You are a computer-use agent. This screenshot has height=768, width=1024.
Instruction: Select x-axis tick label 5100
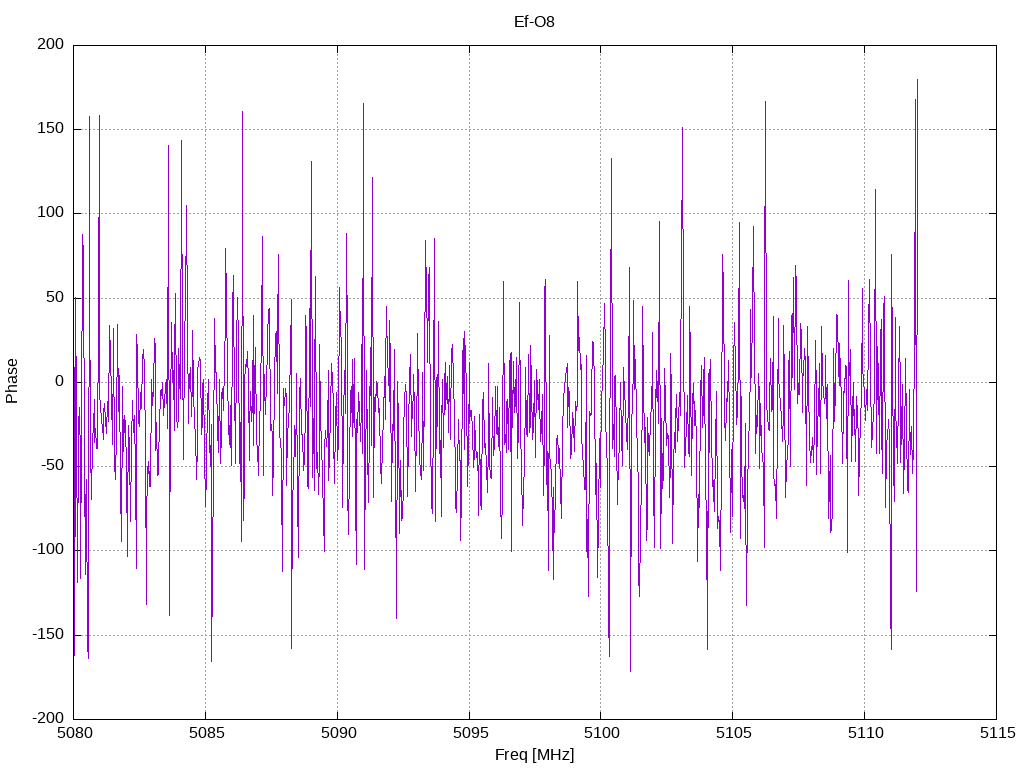[x=602, y=733]
